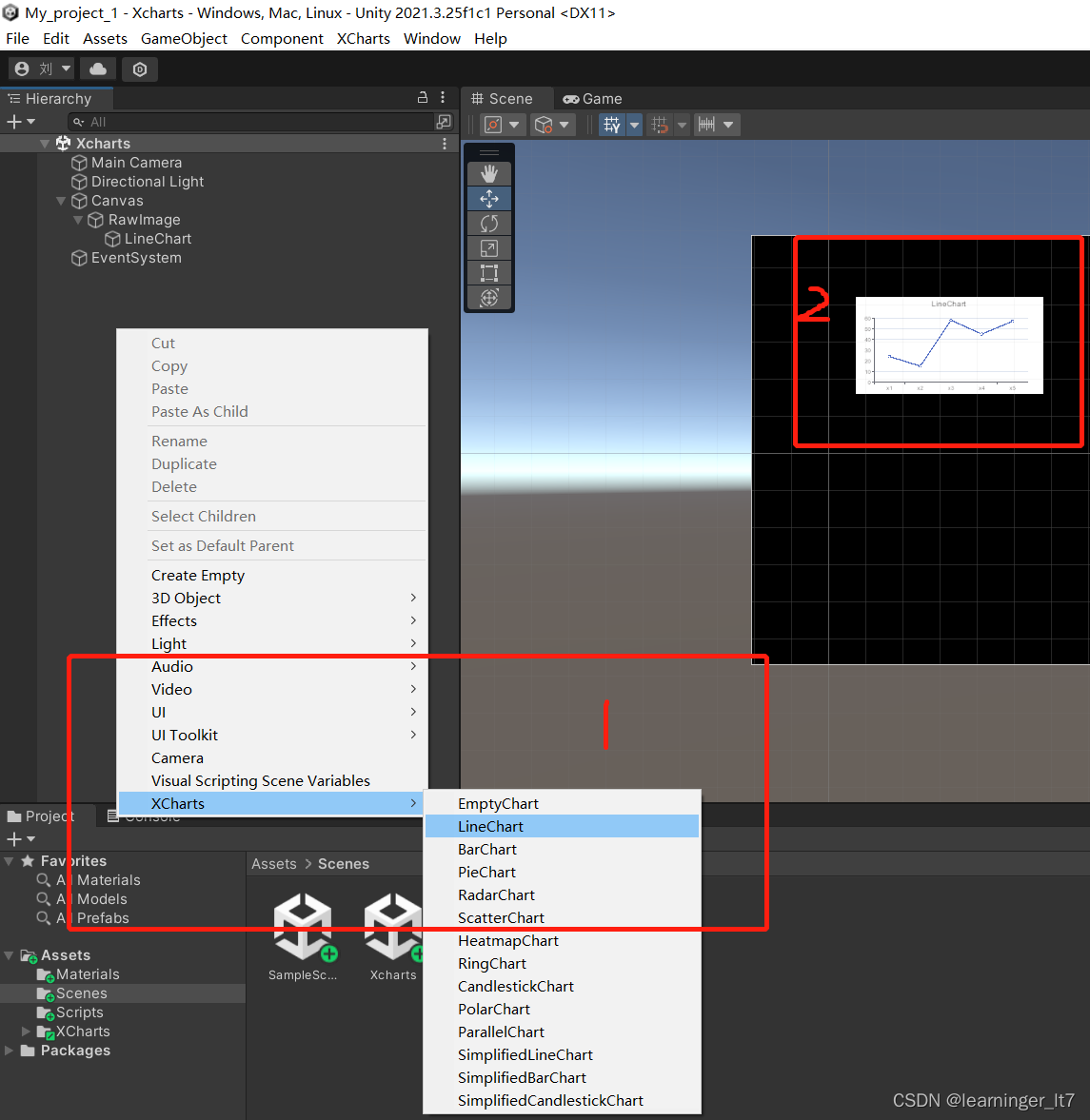The width and height of the screenshot is (1090, 1120).
Task: Open the handle rotation dropdown arrow
Action: coord(564,125)
